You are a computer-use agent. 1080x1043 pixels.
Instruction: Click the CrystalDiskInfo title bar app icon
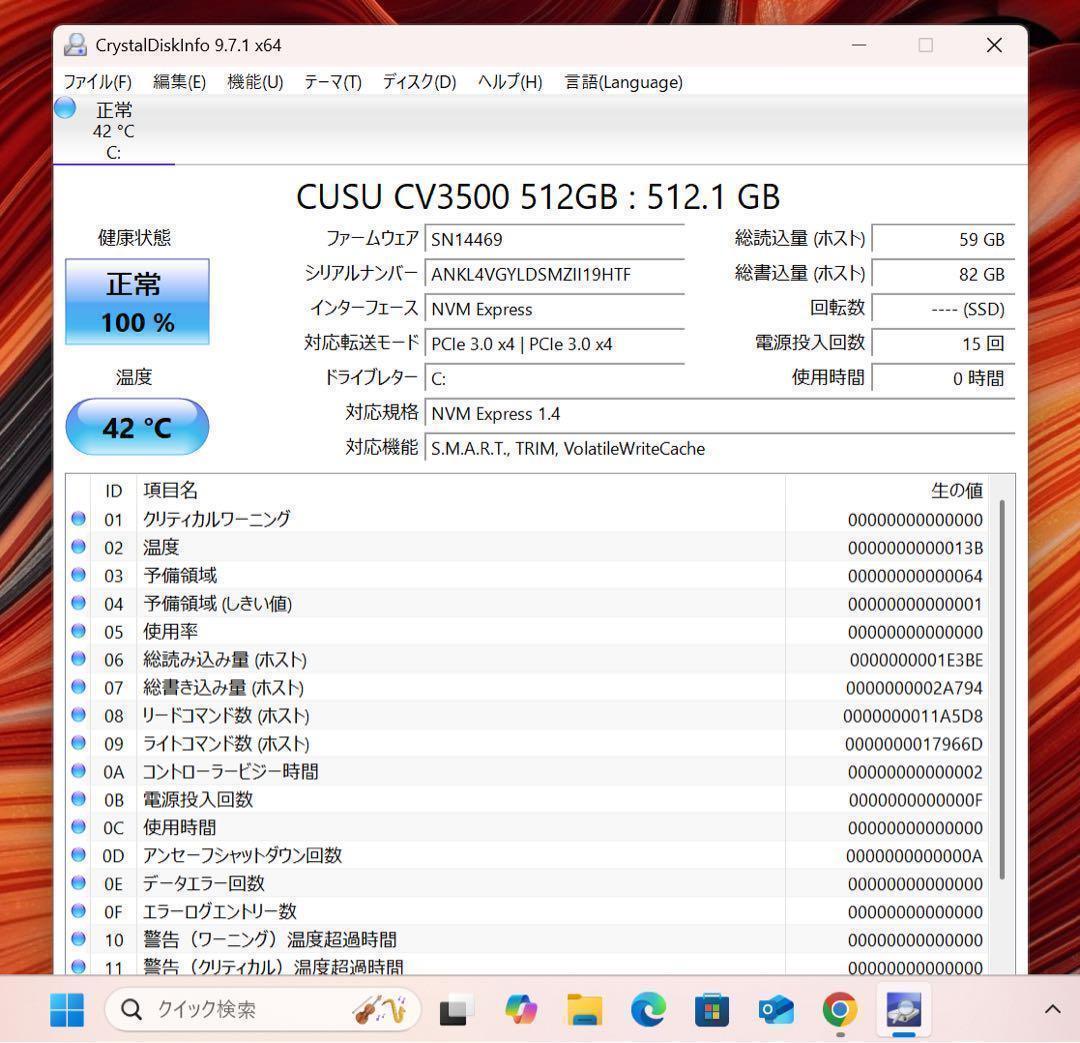[x=75, y=45]
